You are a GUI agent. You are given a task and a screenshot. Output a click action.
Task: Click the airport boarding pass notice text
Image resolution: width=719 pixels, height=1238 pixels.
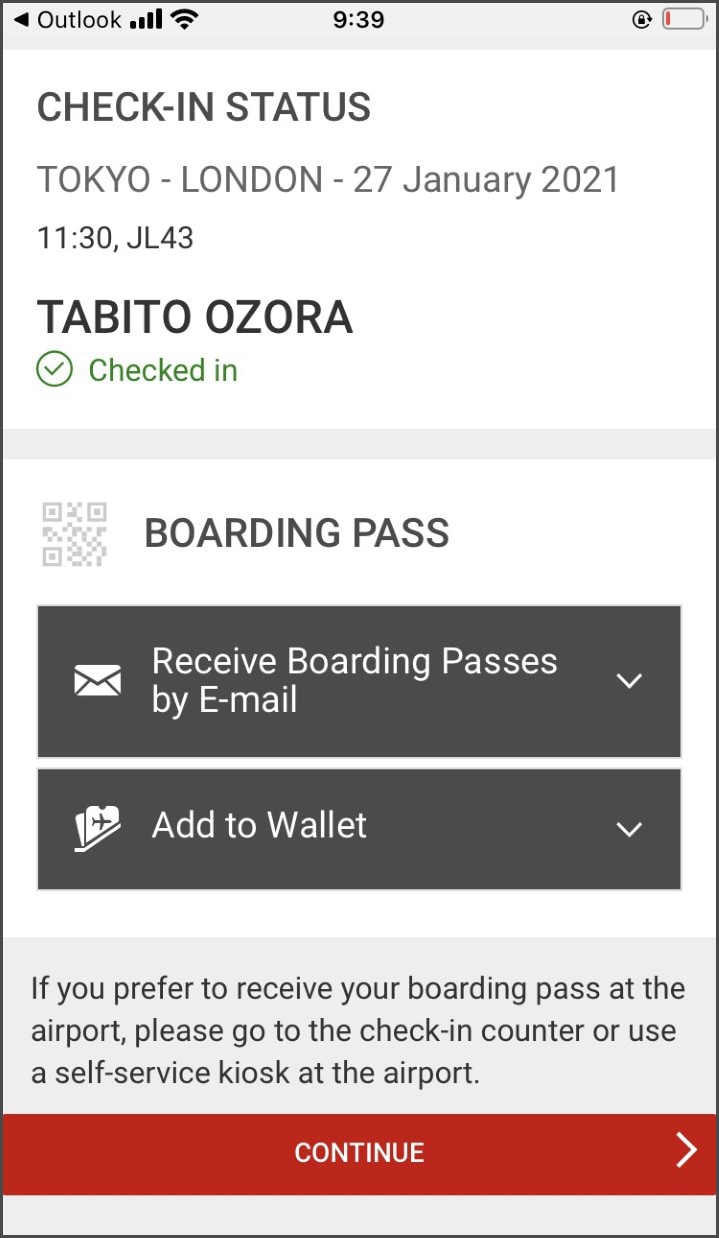[359, 1030]
